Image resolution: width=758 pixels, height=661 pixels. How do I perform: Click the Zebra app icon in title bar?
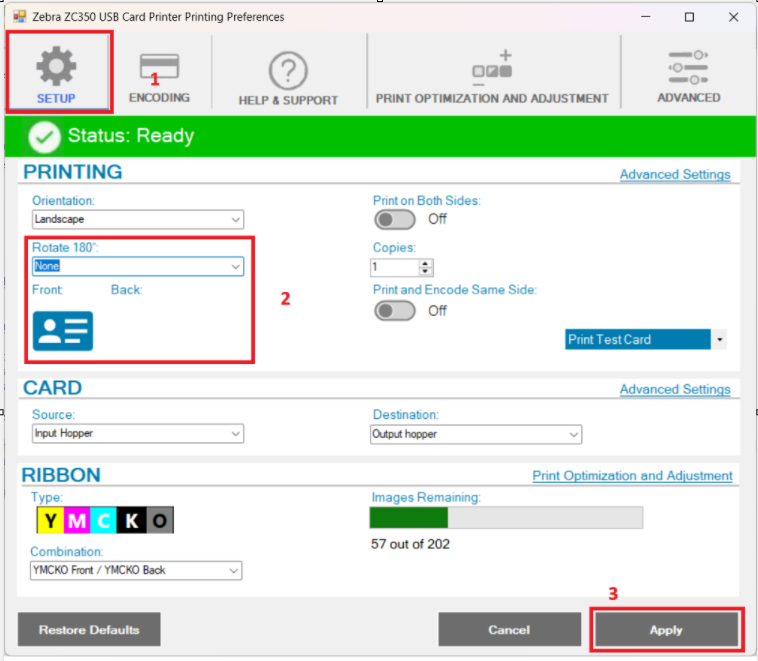pos(19,17)
